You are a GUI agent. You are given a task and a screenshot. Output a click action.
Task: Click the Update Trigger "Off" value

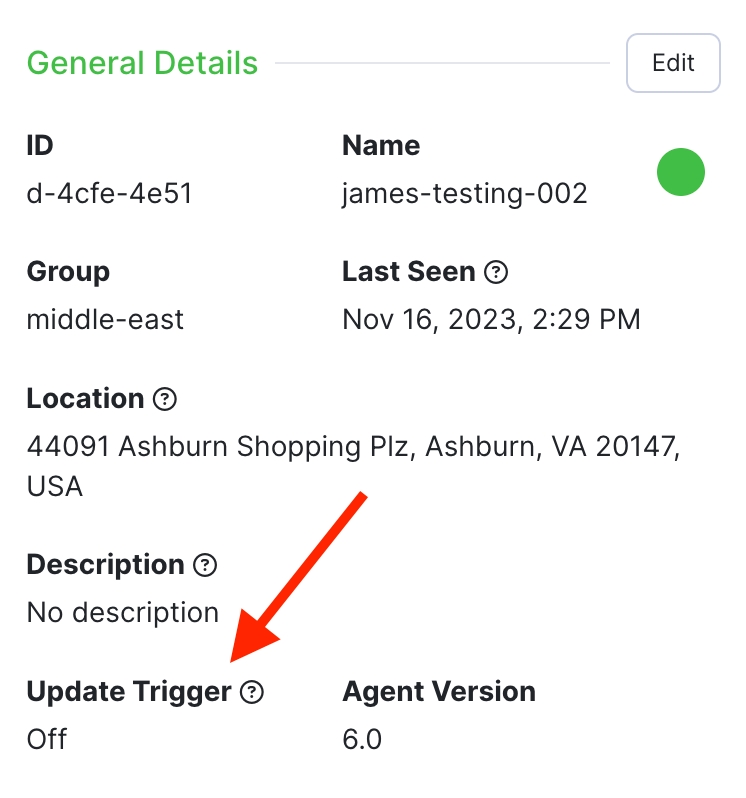pyautogui.click(x=47, y=739)
